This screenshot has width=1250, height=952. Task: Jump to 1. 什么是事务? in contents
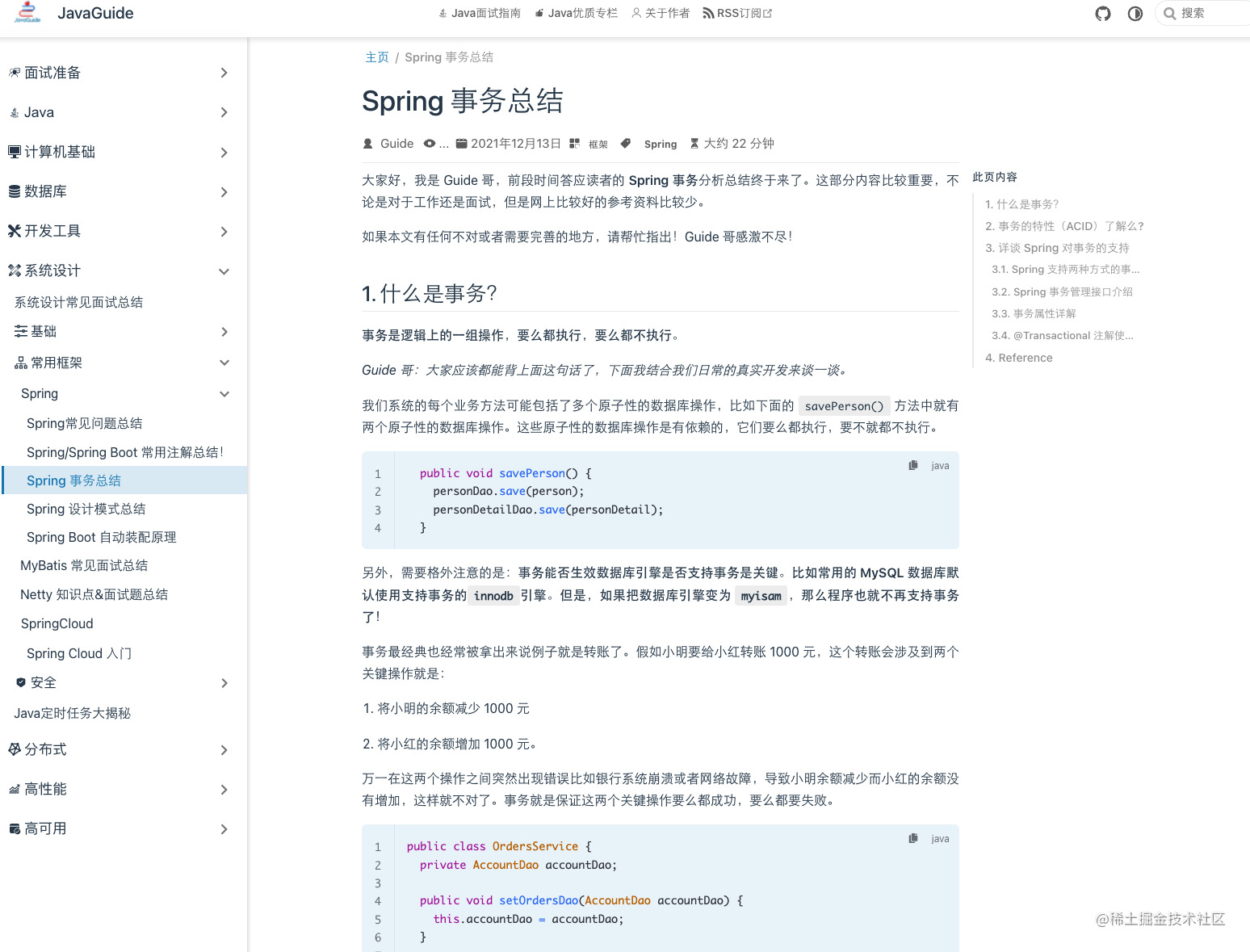(1021, 204)
